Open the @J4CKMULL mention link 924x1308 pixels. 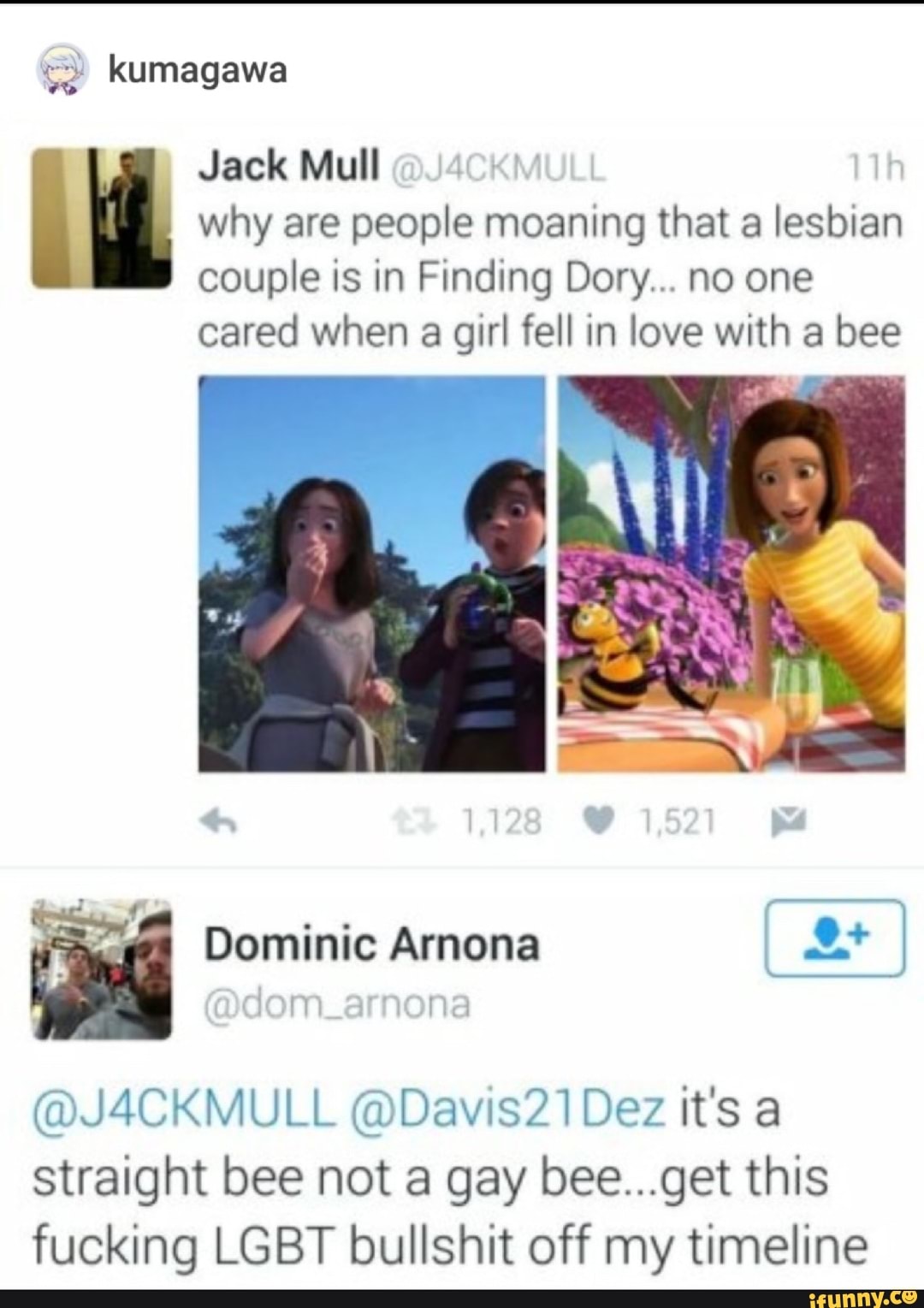[x=184, y=1109]
